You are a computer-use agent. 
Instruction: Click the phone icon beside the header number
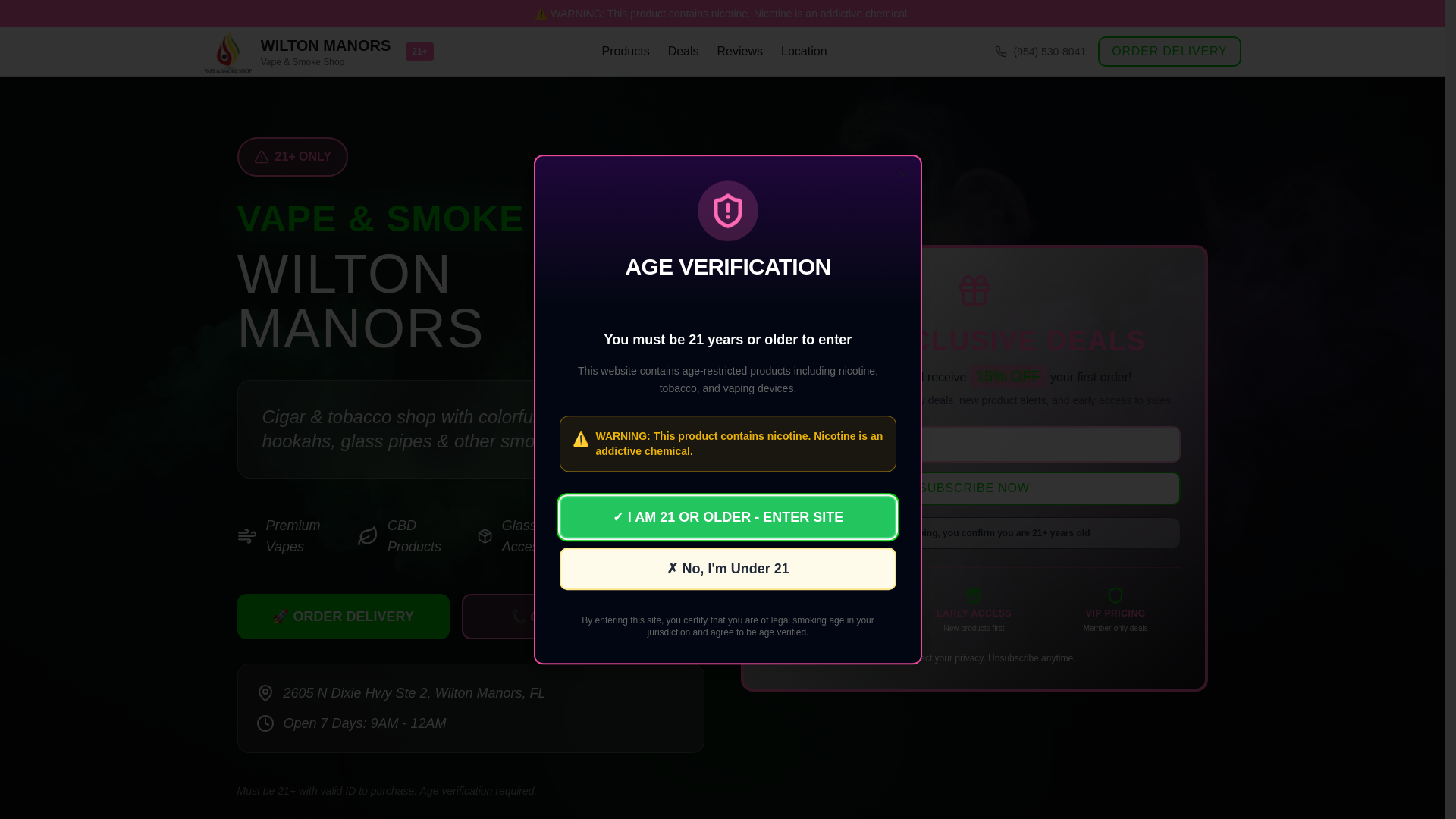(1001, 52)
